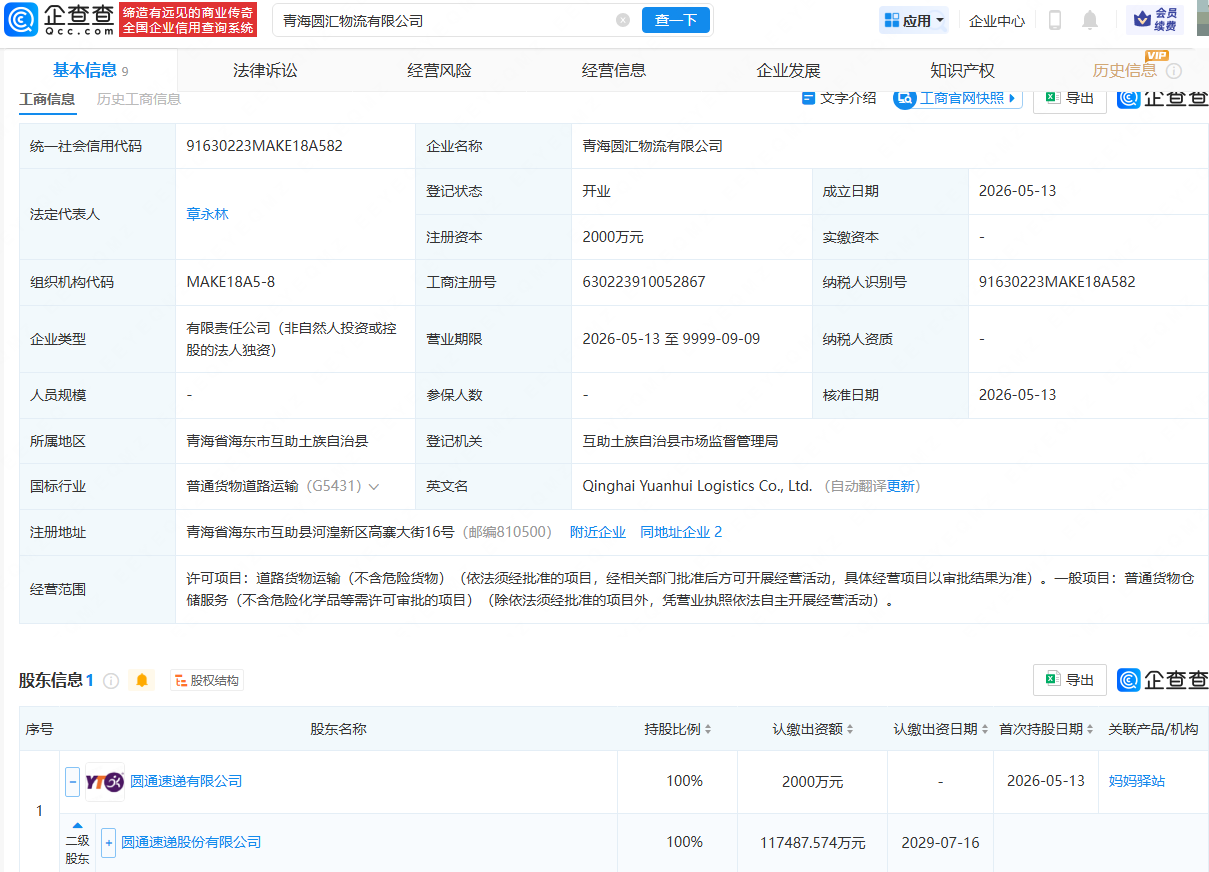Image resolution: width=1209 pixels, height=872 pixels.
Task: Switch to 企业发展 tab
Action: click(788, 71)
